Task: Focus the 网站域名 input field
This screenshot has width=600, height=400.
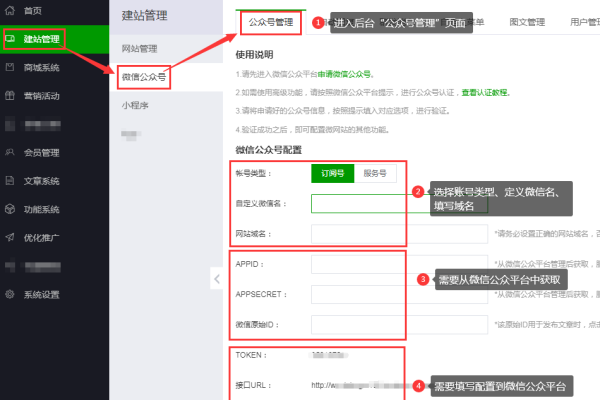Action: 399,233
